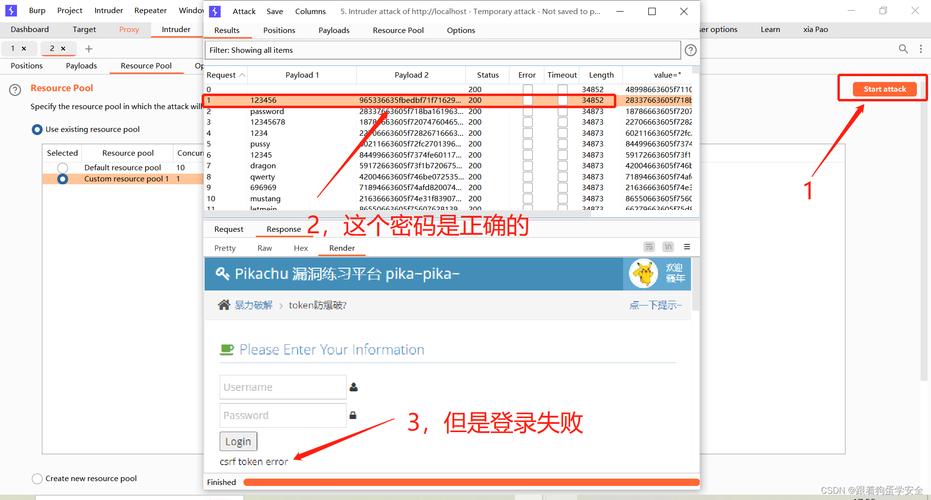Click the Start attack button
Viewport: 931px width, 500px height.
pos(885,89)
